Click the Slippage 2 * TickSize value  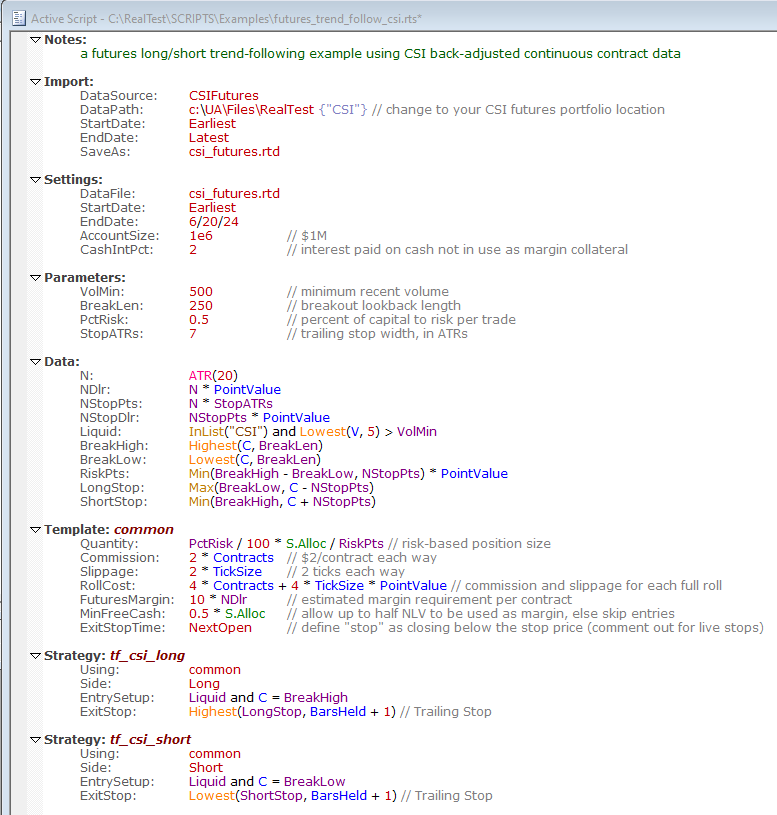[226, 572]
